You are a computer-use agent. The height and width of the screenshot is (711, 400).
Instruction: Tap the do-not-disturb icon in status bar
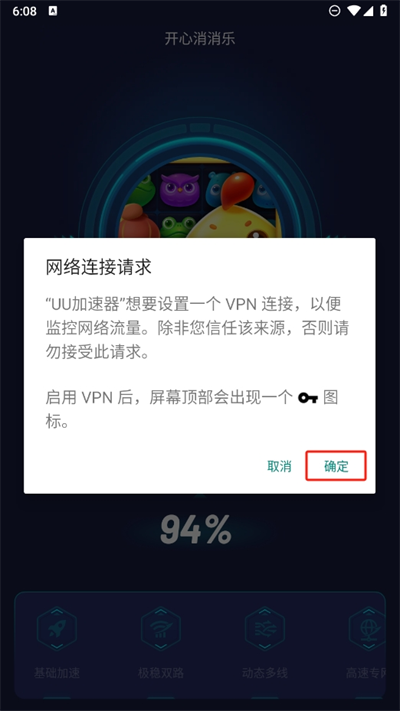tap(334, 11)
